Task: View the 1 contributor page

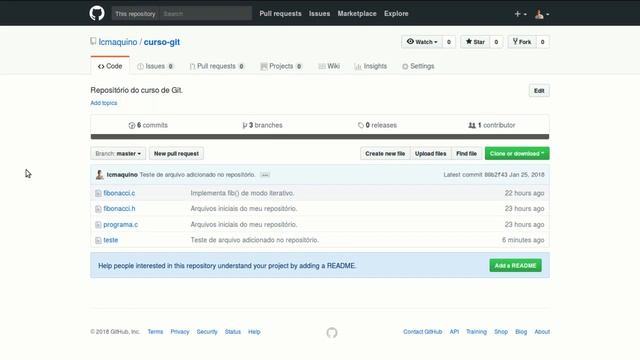Action: pyautogui.click(x=491, y=125)
